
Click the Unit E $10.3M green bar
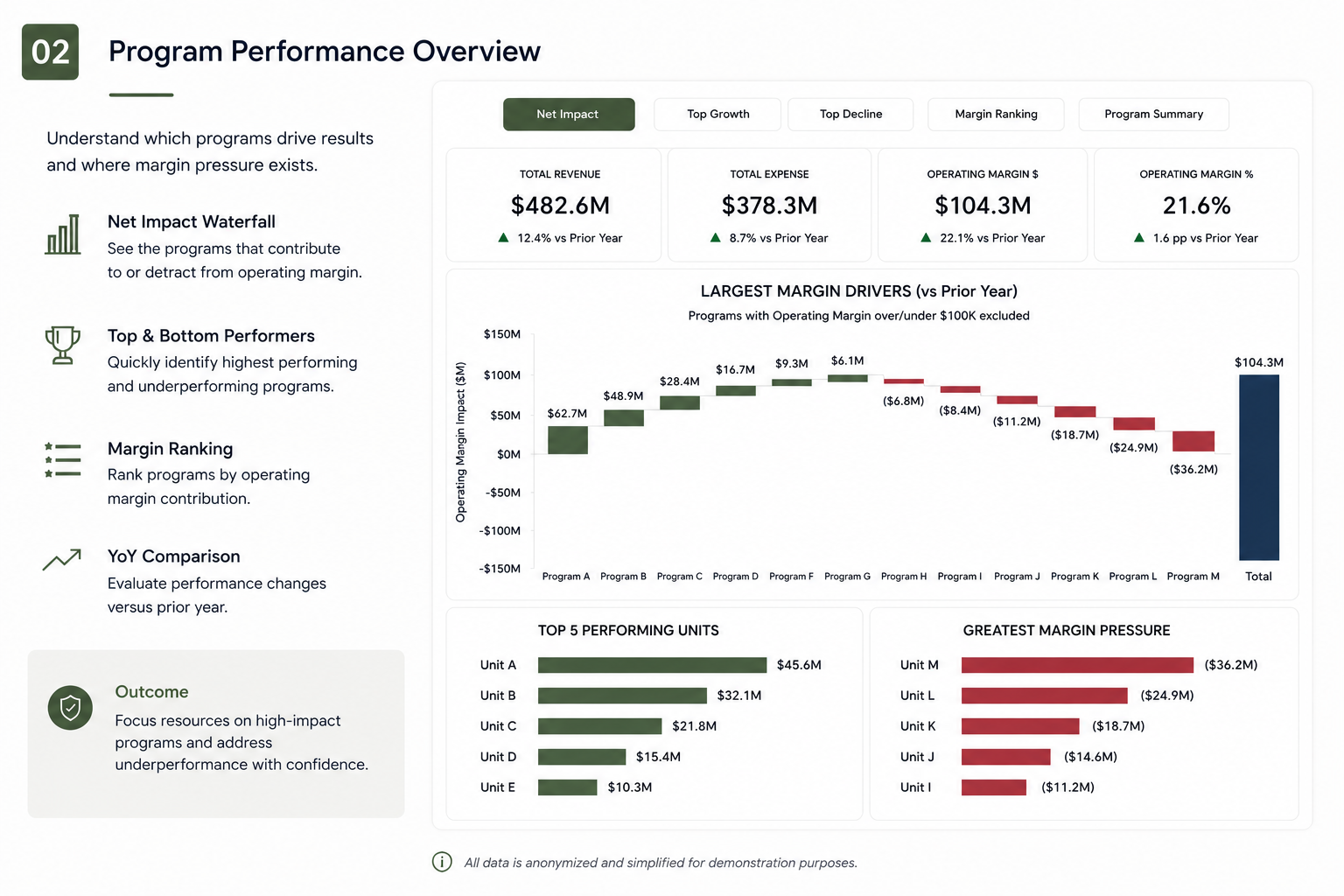coord(567,787)
